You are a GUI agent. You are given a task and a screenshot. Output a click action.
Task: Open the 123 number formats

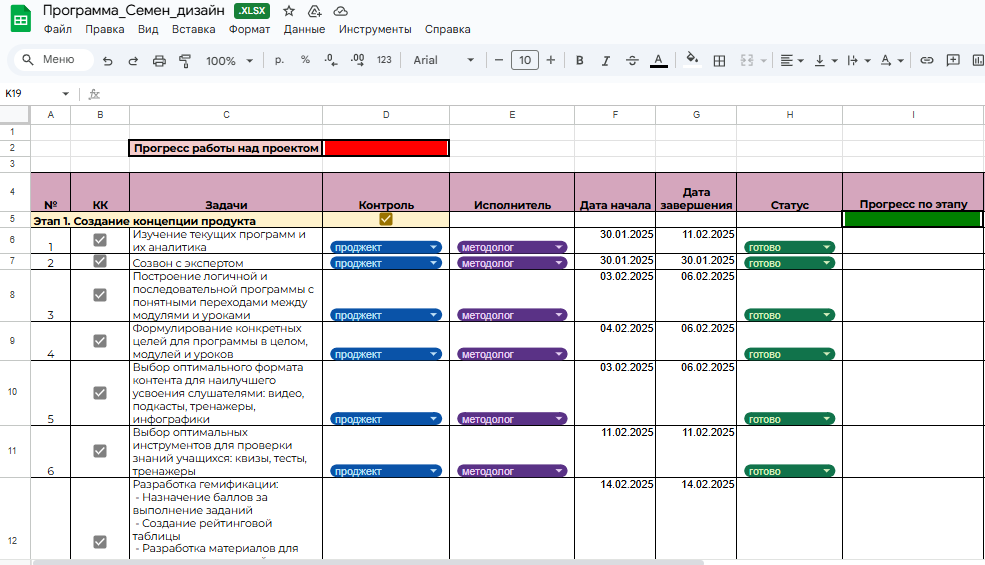click(x=384, y=60)
